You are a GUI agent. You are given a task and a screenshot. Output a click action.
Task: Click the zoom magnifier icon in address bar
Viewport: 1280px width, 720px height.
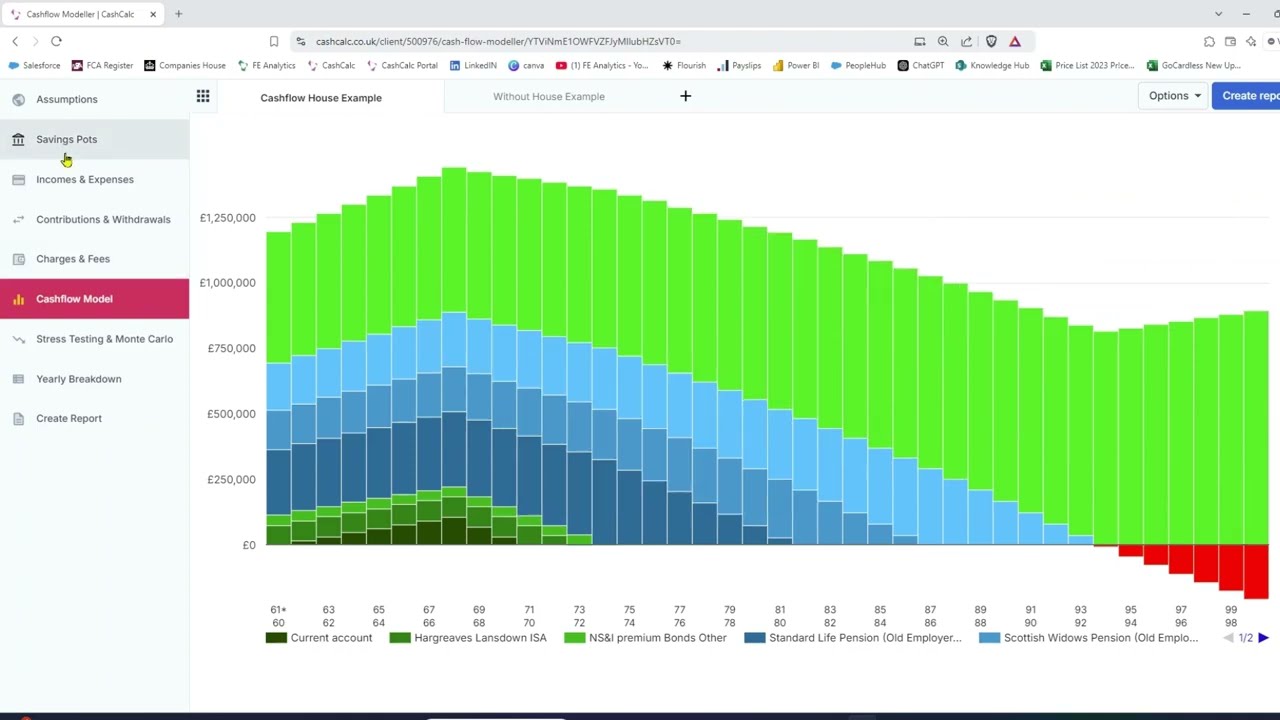(x=943, y=41)
